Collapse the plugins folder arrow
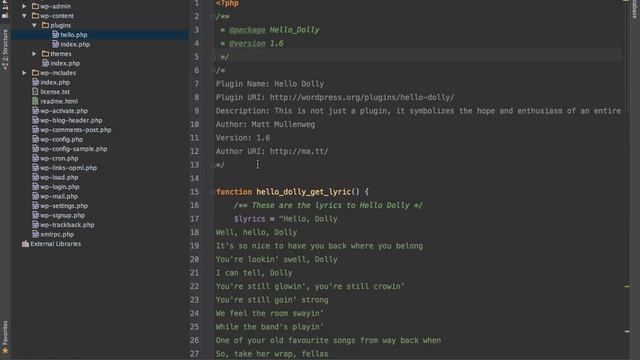The height and width of the screenshot is (360, 640). click(x=34, y=25)
